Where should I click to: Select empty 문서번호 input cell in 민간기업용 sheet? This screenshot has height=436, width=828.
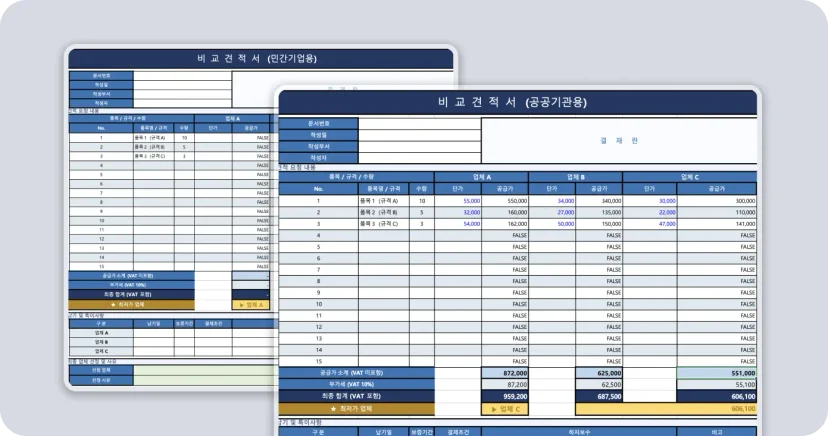[182, 75]
